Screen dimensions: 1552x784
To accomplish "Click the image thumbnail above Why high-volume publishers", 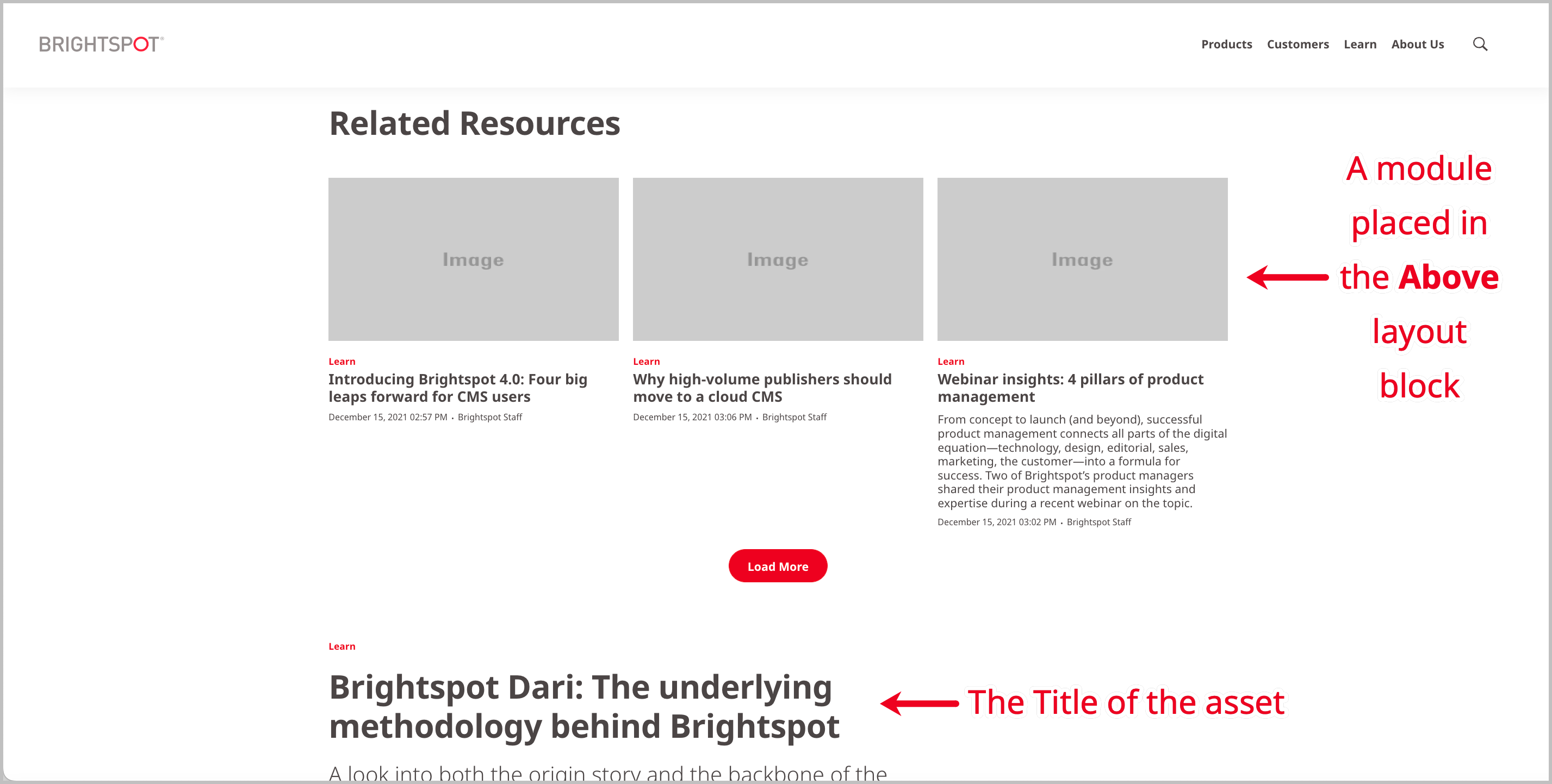I will (x=777, y=259).
